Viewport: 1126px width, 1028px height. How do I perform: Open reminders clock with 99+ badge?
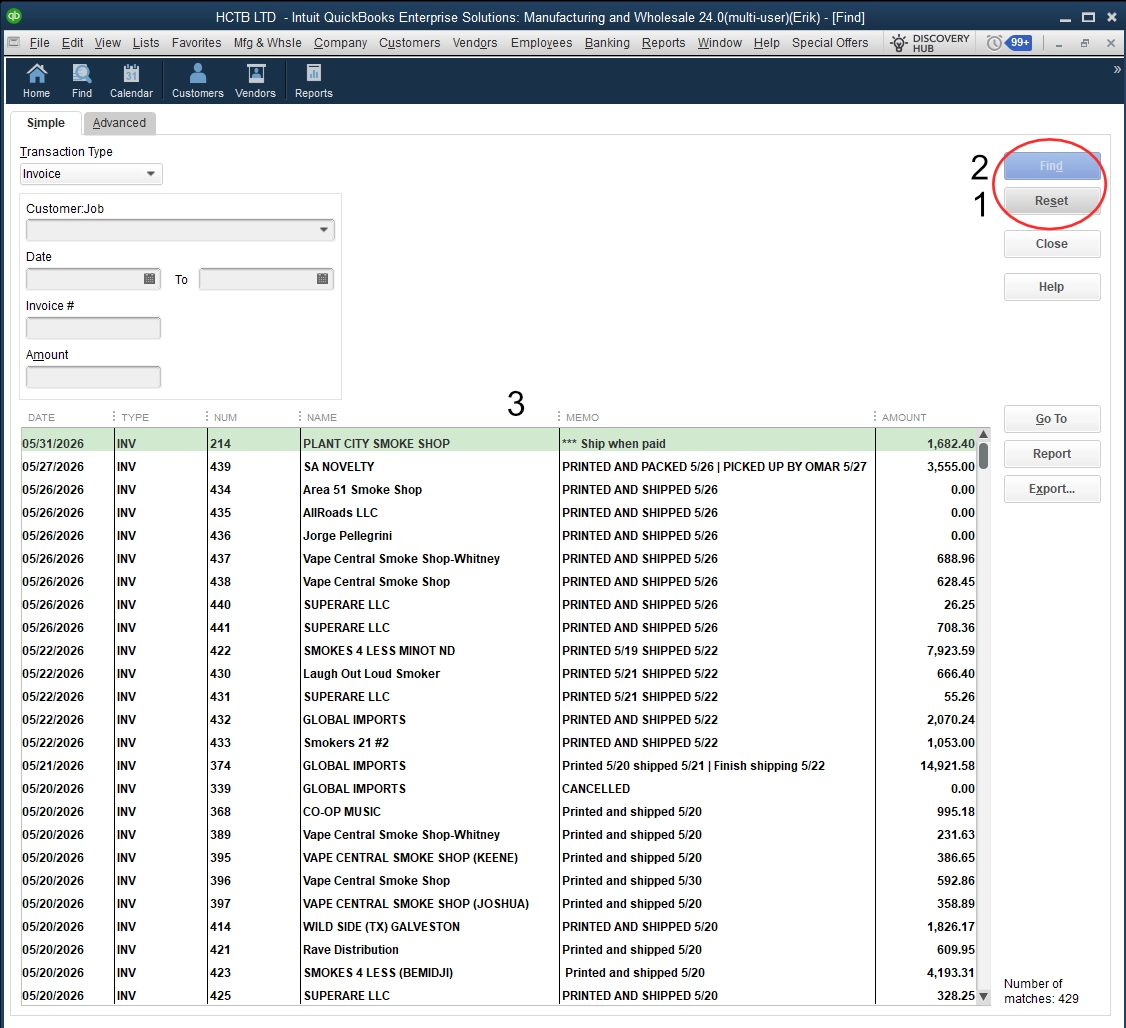click(1008, 43)
